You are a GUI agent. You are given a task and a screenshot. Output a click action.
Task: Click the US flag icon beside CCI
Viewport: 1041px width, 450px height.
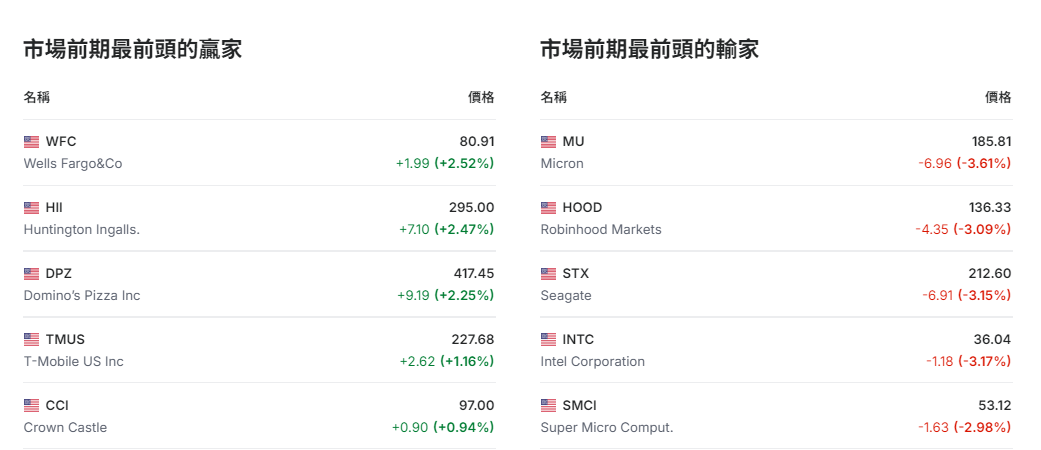click(x=31, y=406)
